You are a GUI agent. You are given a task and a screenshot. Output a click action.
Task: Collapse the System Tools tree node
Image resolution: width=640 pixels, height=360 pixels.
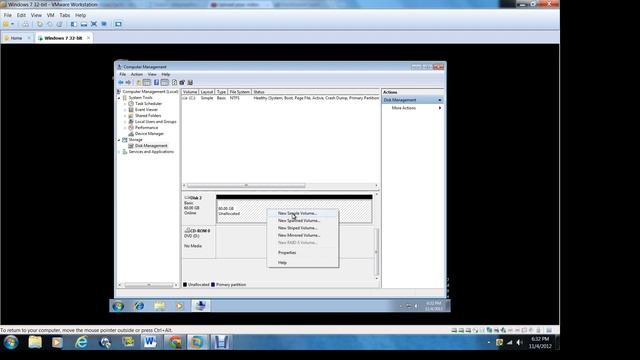(119, 98)
